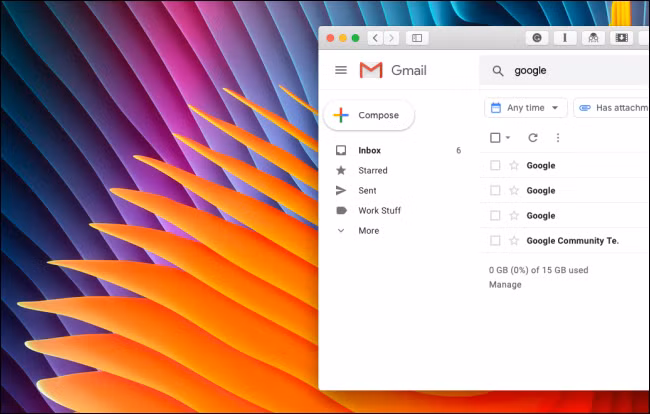Image resolution: width=650 pixels, height=414 pixels.
Task: Click the search field containing google
Action: pyautogui.click(x=566, y=71)
